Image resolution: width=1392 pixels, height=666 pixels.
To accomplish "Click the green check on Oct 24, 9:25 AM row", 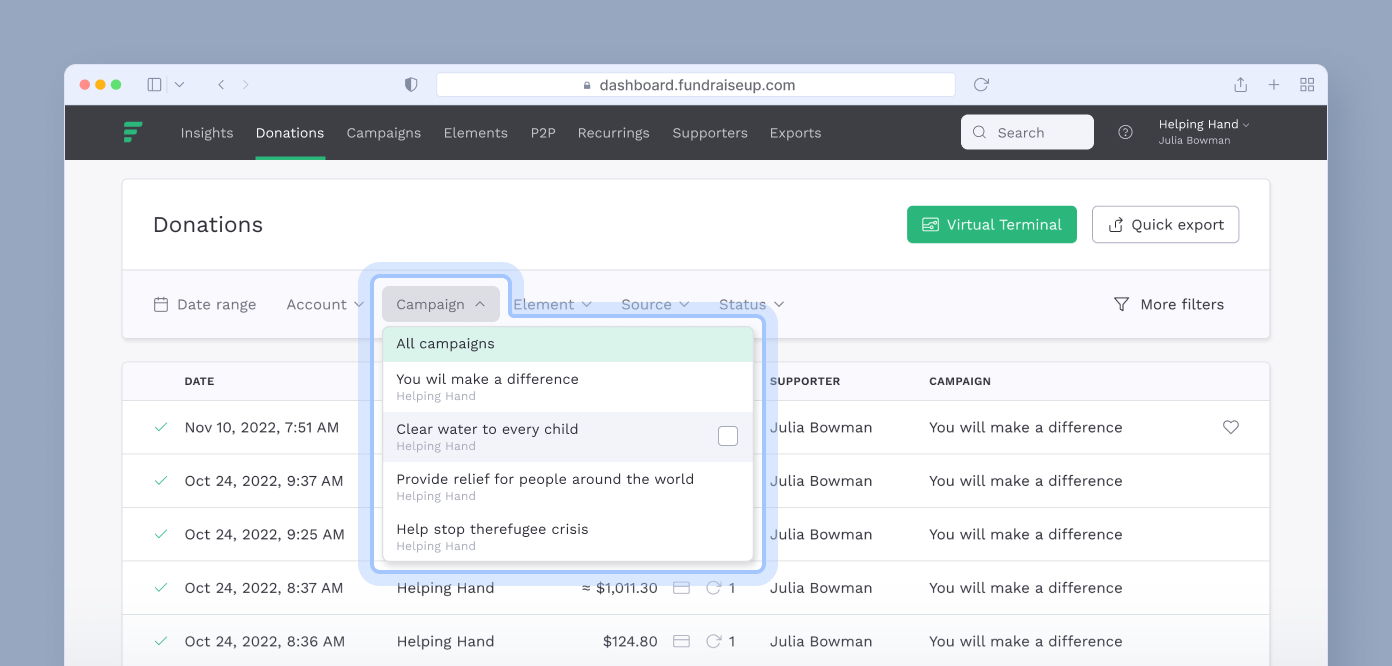I will click(160, 534).
